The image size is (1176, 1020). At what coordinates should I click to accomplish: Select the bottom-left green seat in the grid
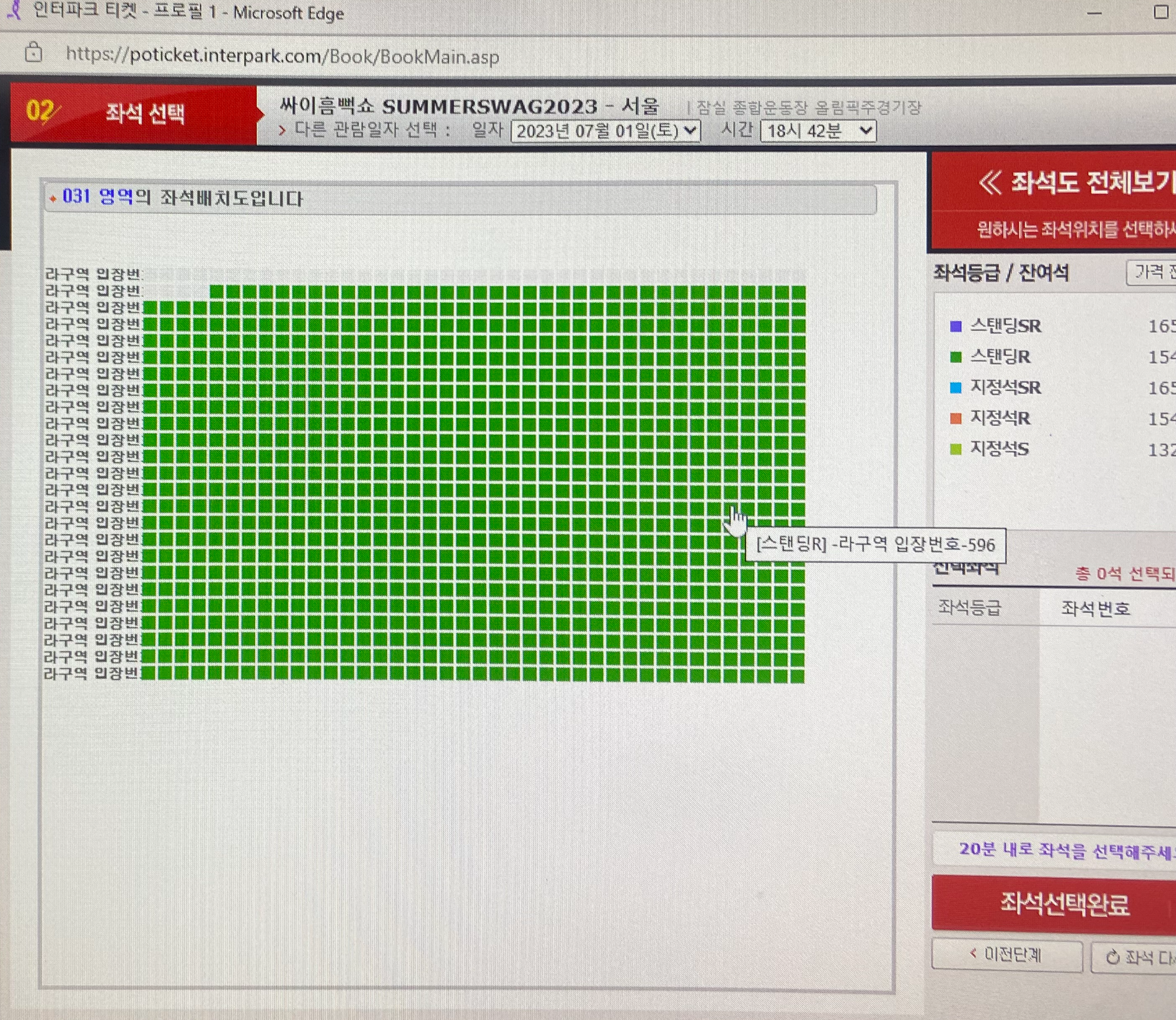[149, 673]
